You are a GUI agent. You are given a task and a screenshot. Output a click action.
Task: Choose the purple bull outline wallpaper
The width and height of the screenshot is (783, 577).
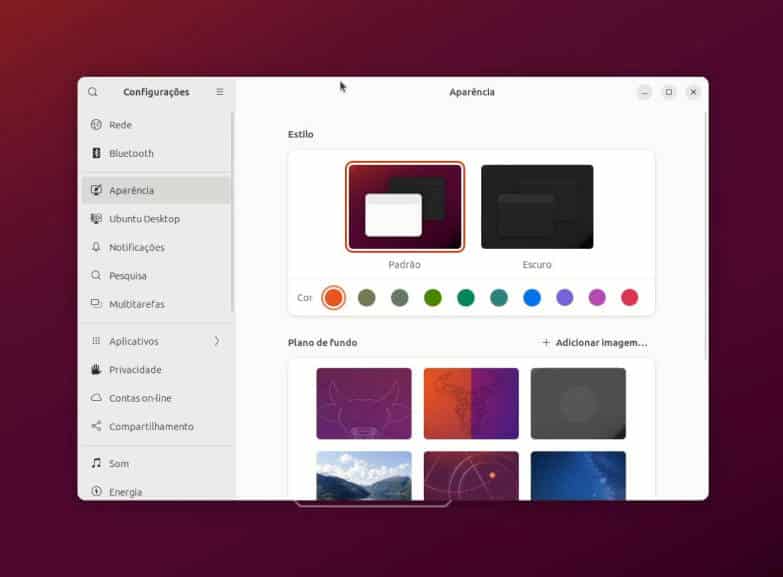click(x=364, y=404)
